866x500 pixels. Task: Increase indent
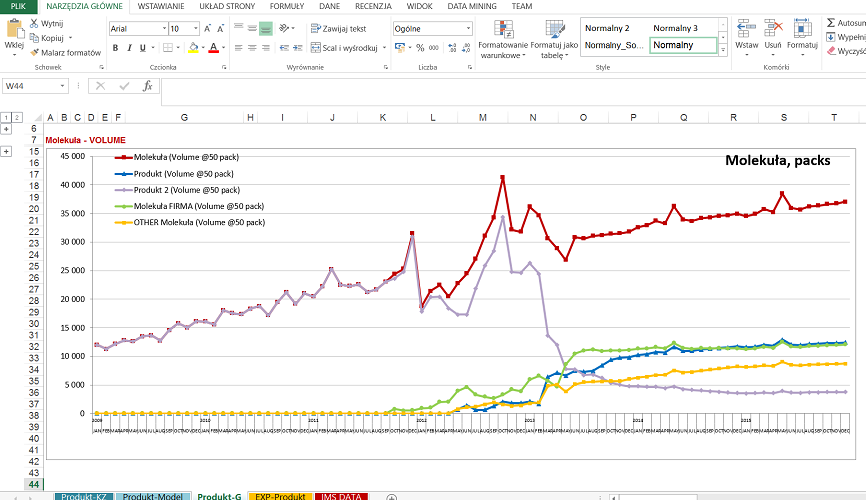click(x=297, y=48)
